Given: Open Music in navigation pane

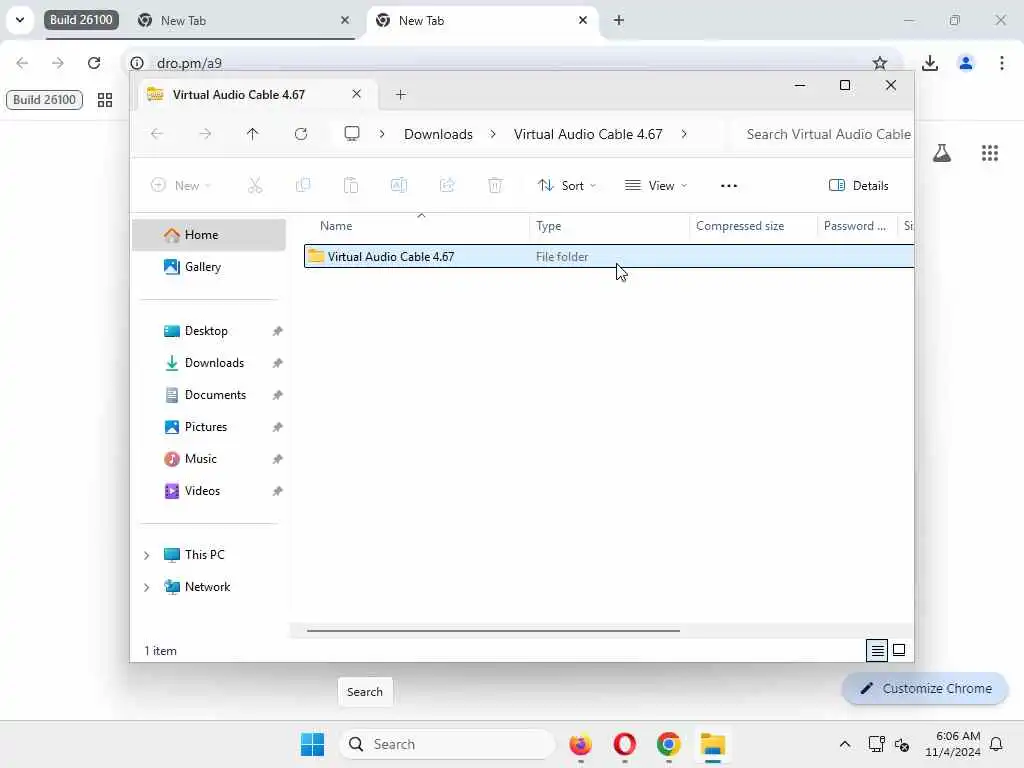Looking at the screenshot, I should pyautogui.click(x=209, y=459).
